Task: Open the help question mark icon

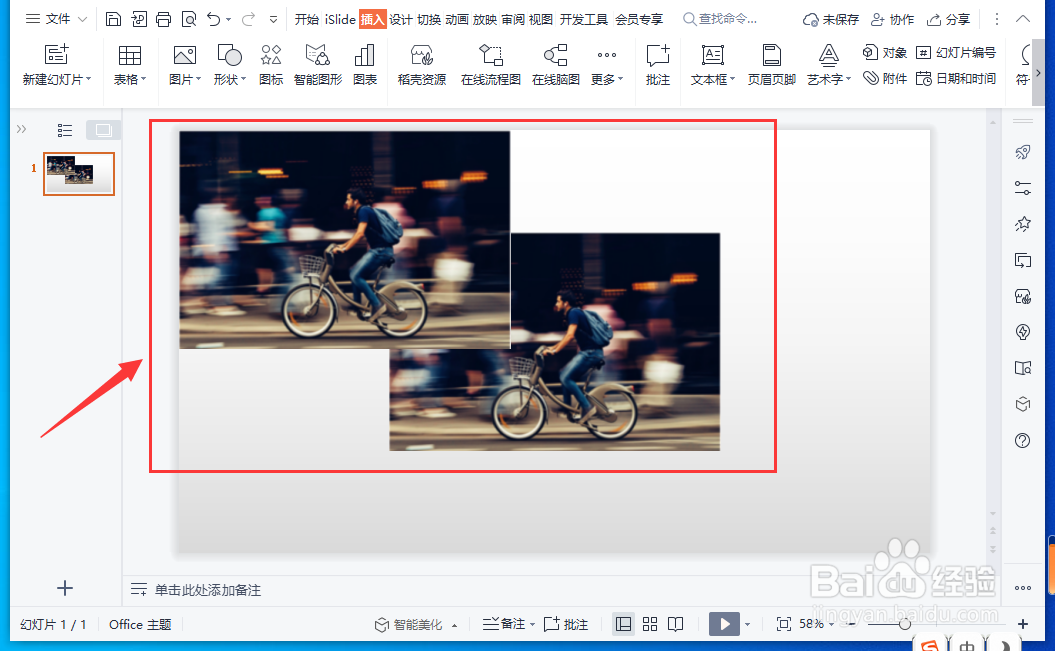Action: point(1023,441)
